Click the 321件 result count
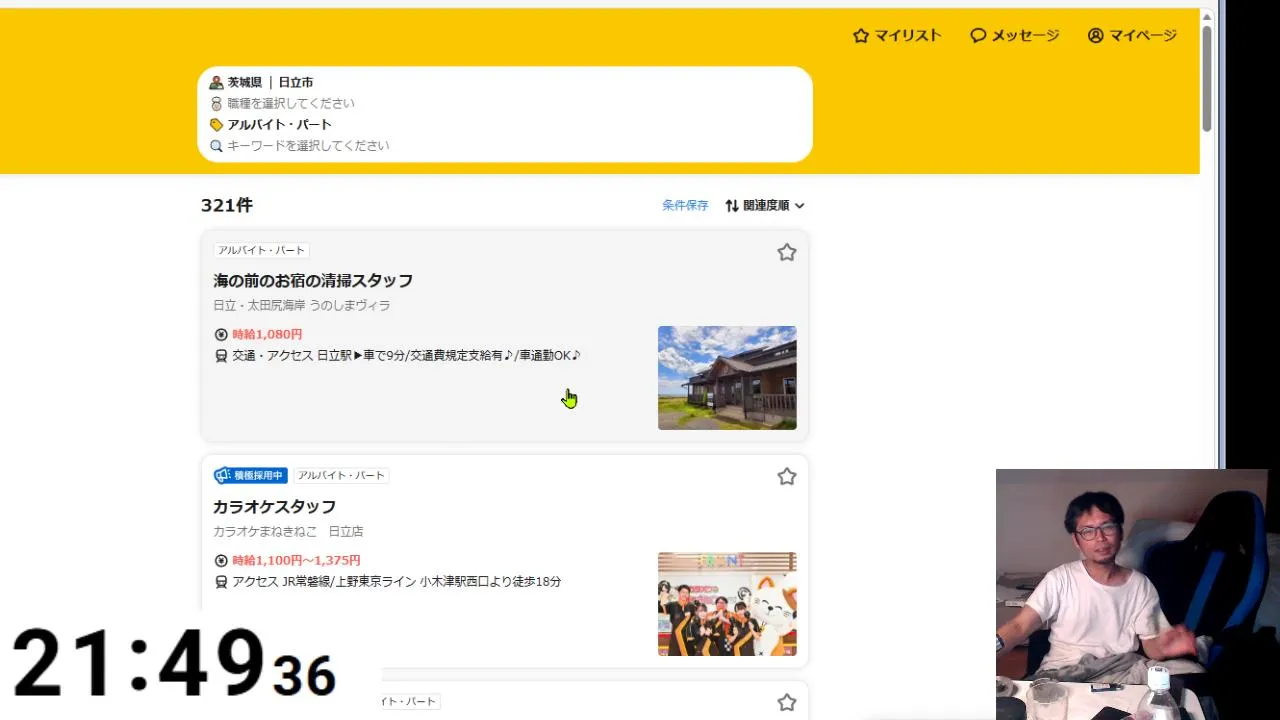The width and height of the screenshot is (1280, 720). tap(227, 205)
